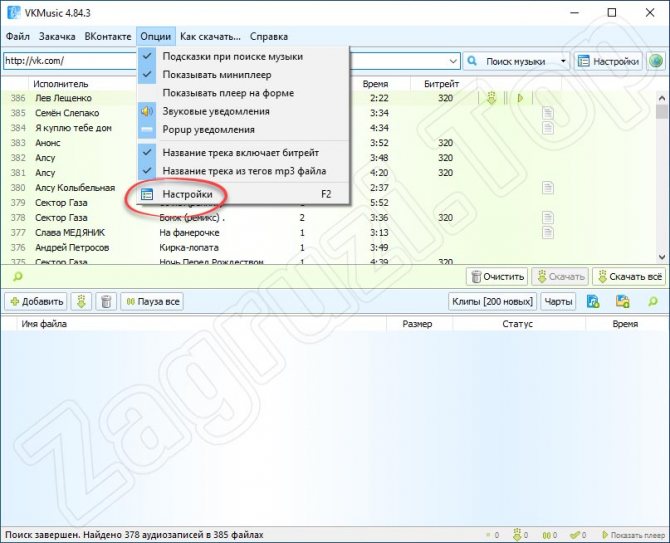This screenshot has width=670, height=543.
Task: Play the Лев Лещенко track
Action: [x=520, y=98]
